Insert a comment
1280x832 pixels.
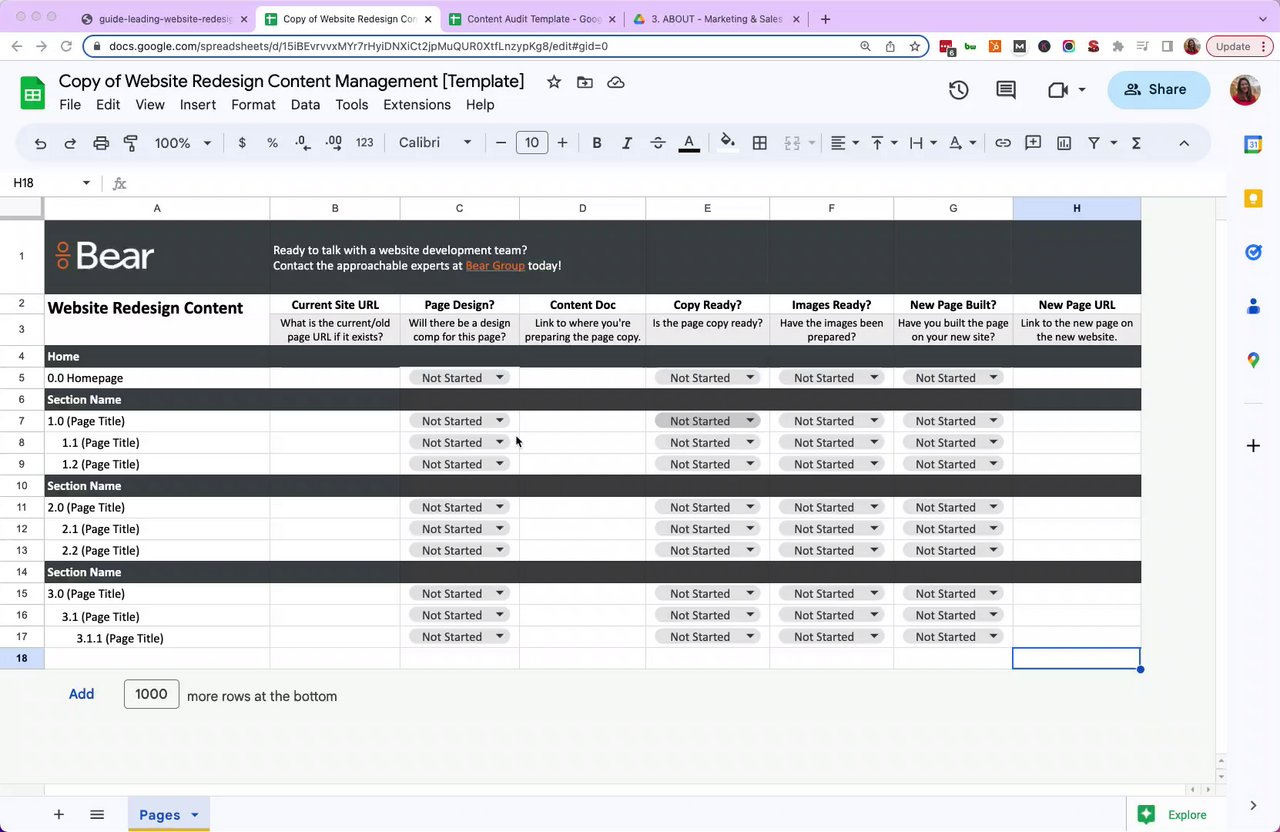tap(1033, 143)
